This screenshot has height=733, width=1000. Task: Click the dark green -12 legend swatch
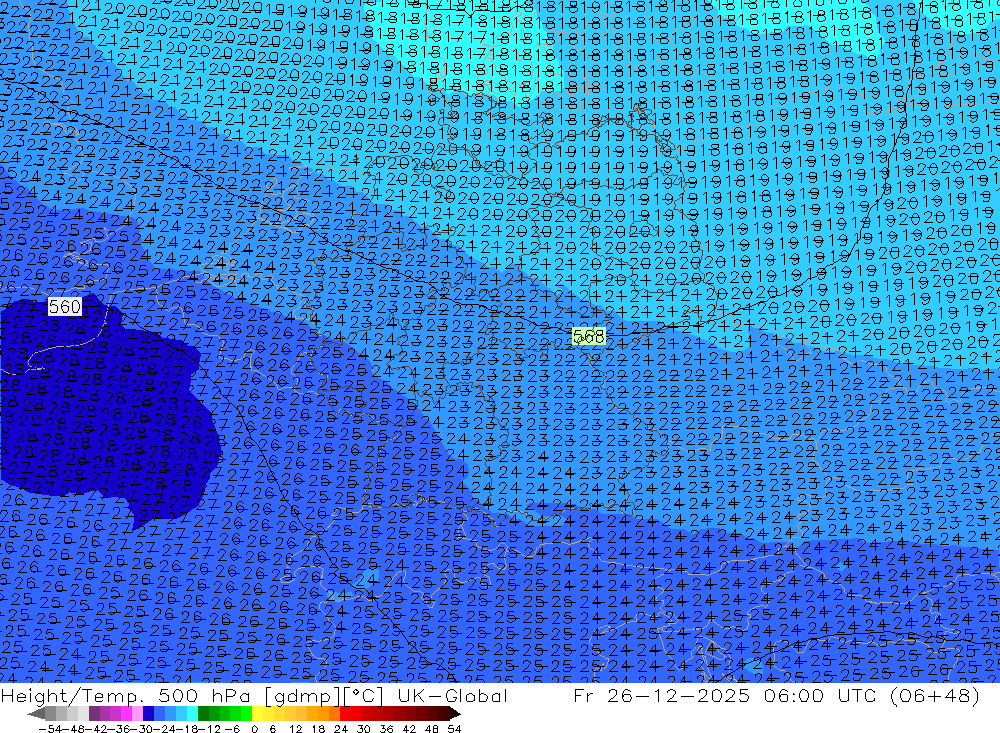point(203,713)
